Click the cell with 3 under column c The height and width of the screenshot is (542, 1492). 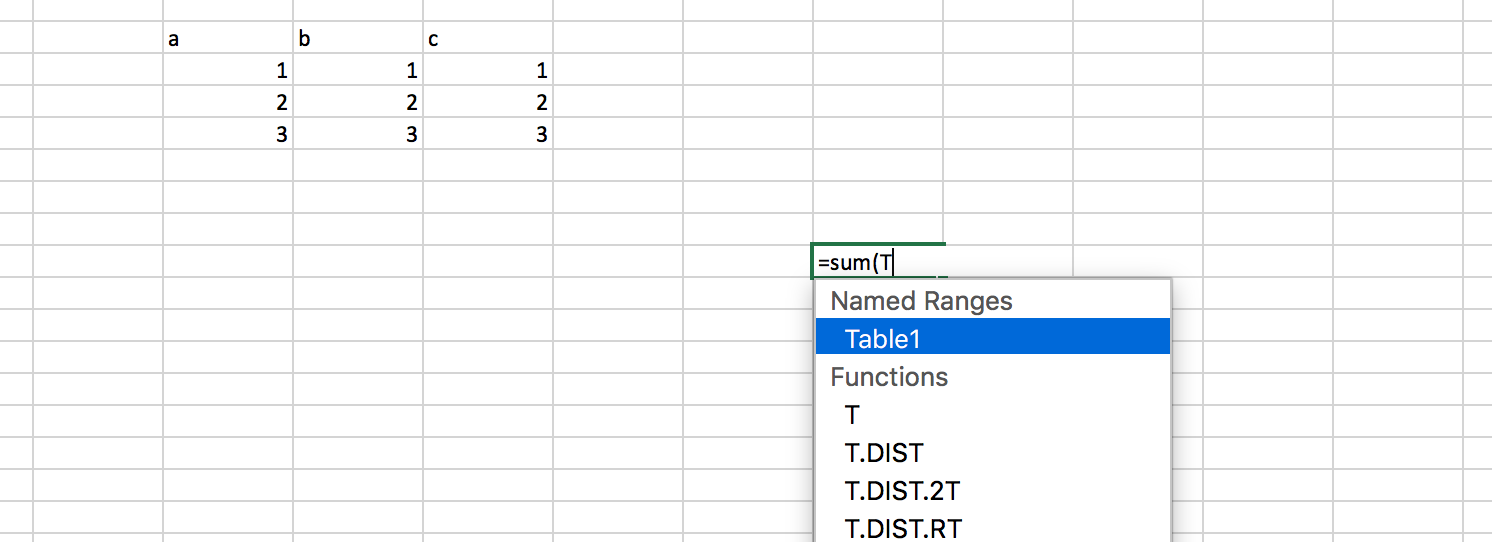(x=488, y=135)
